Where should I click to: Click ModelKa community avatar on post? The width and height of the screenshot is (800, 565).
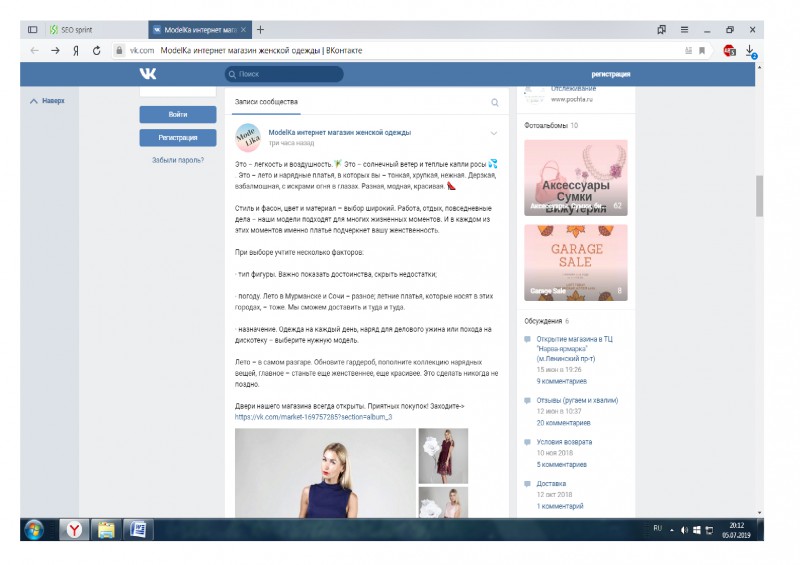point(248,137)
